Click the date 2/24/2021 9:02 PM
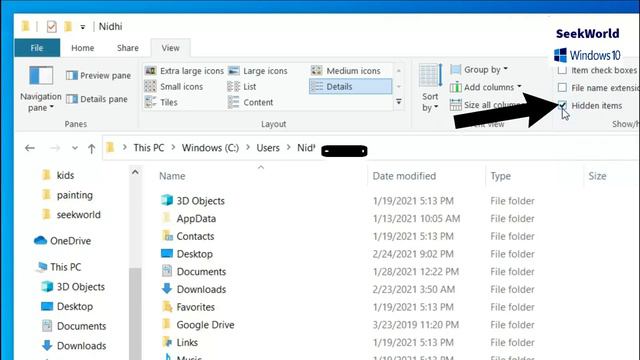Image resolution: width=640 pixels, height=360 pixels. click(x=413, y=254)
